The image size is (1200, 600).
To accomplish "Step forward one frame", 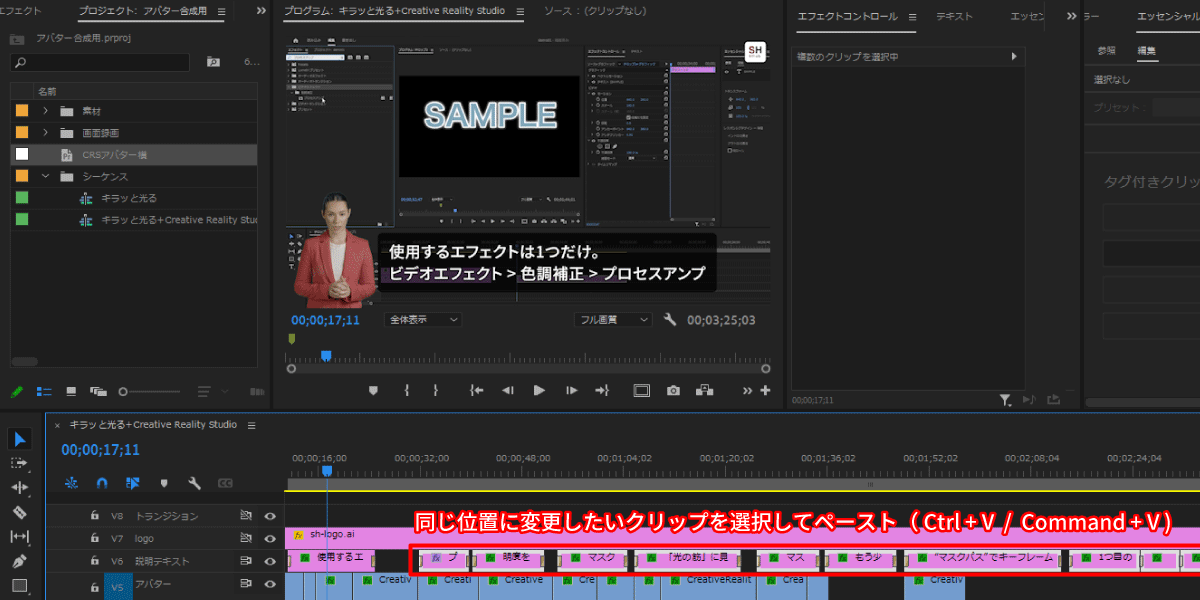I will [571, 390].
